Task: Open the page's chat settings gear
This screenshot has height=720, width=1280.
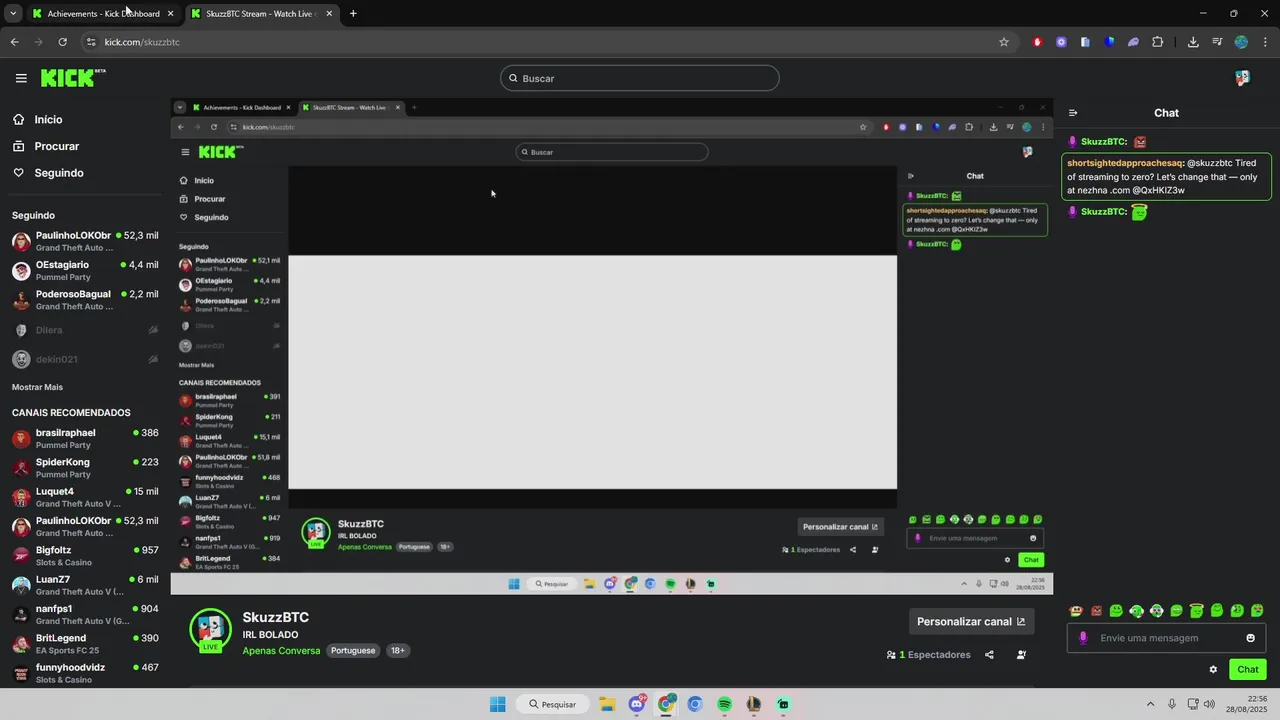Action: click(1213, 670)
